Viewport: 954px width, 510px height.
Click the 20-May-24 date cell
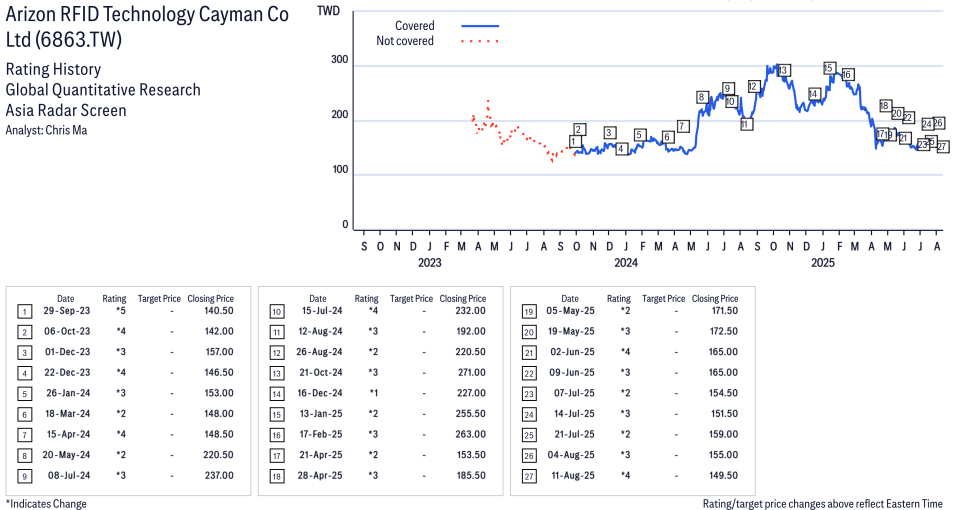pos(66,455)
